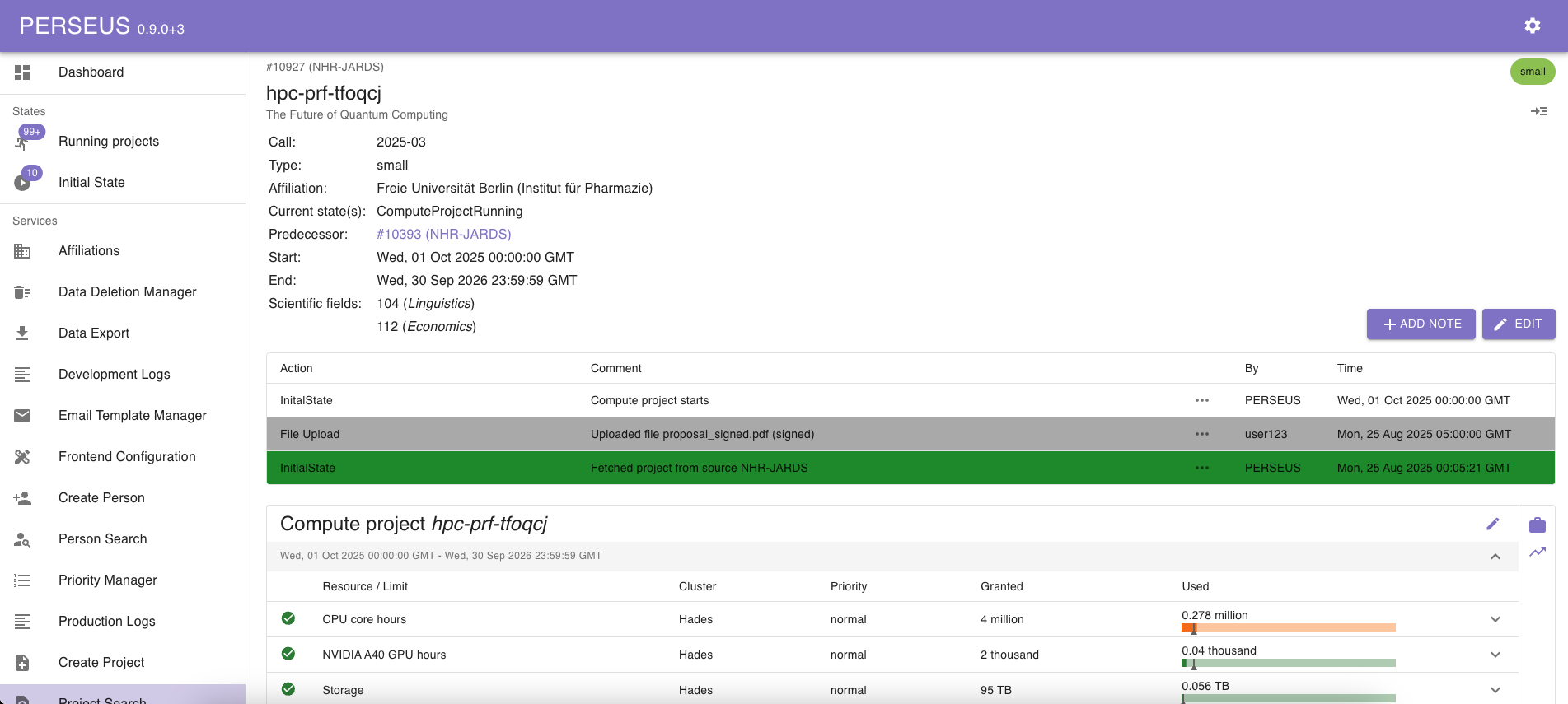Click pencil icon beside Compute project title

[x=1492, y=524]
